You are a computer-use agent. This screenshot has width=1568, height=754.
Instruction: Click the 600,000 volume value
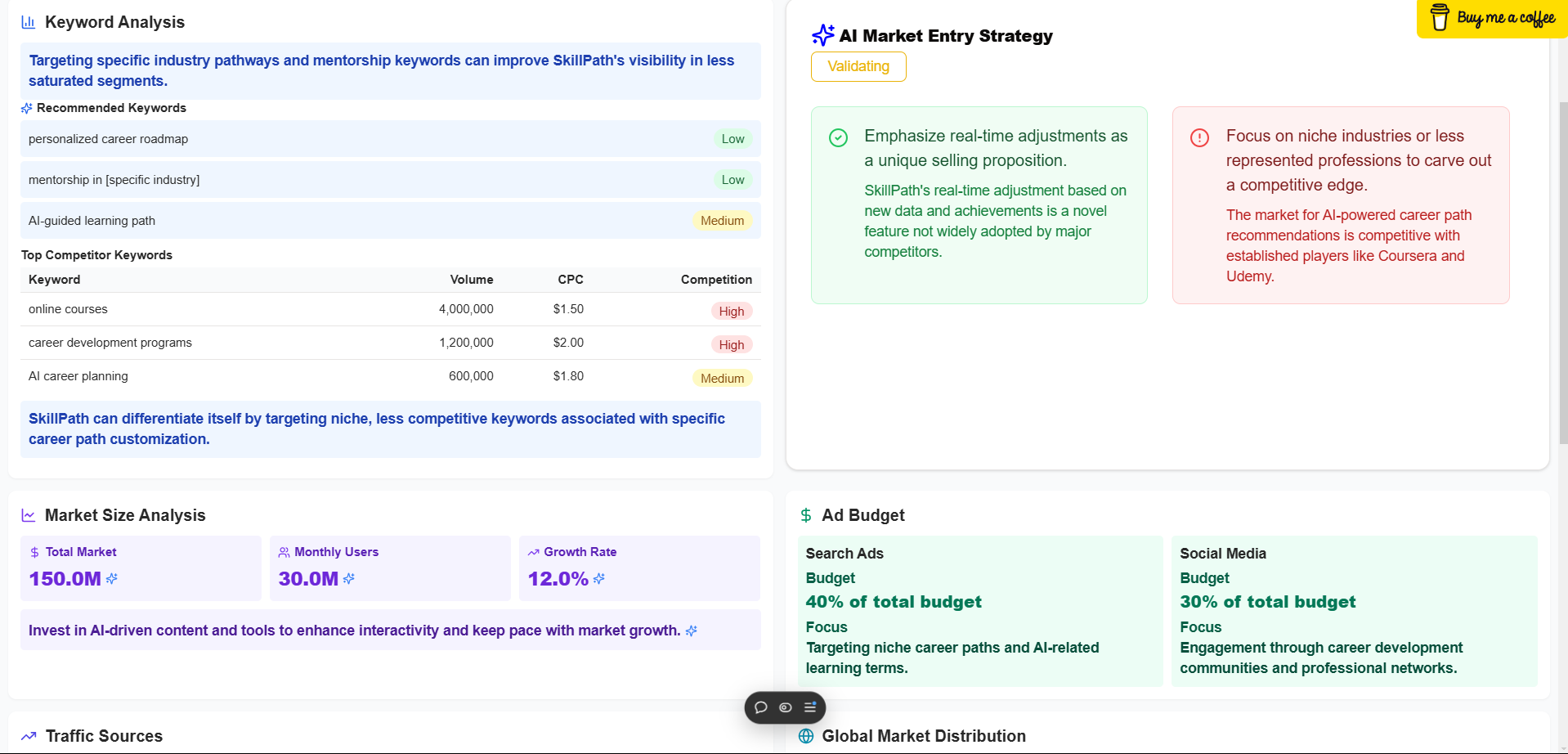coord(471,376)
